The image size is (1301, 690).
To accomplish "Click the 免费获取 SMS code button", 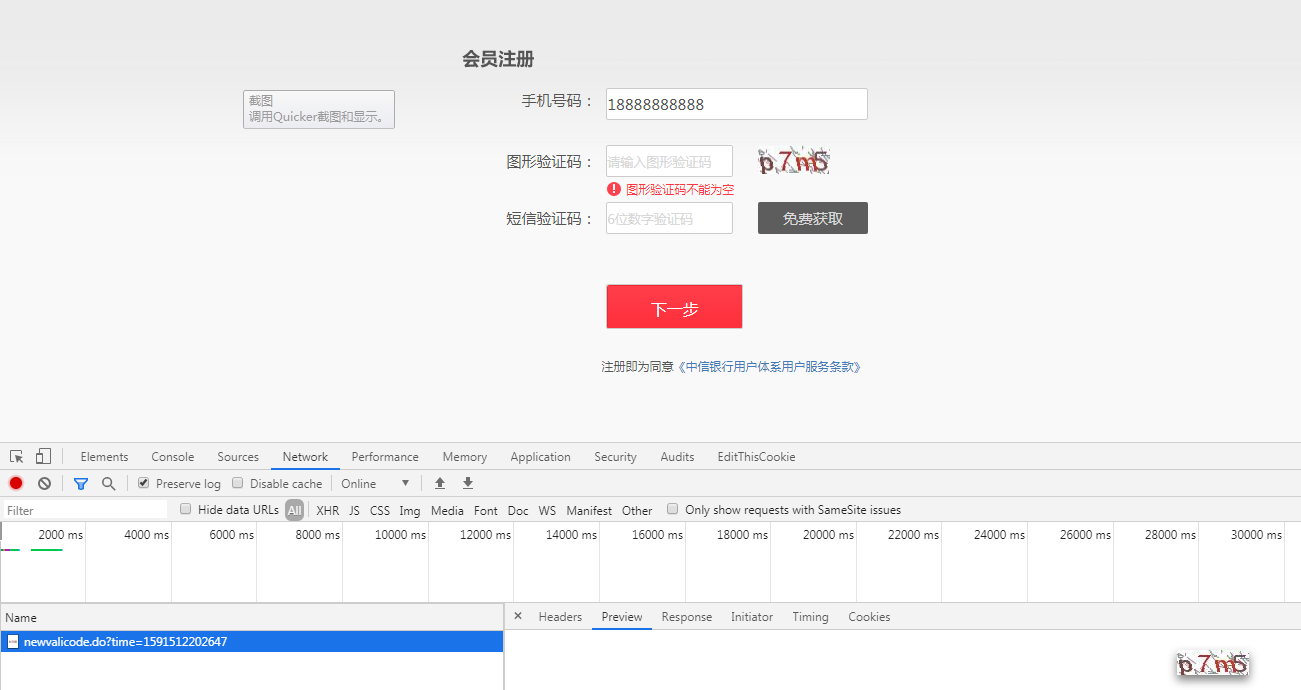I will point(813,218).
